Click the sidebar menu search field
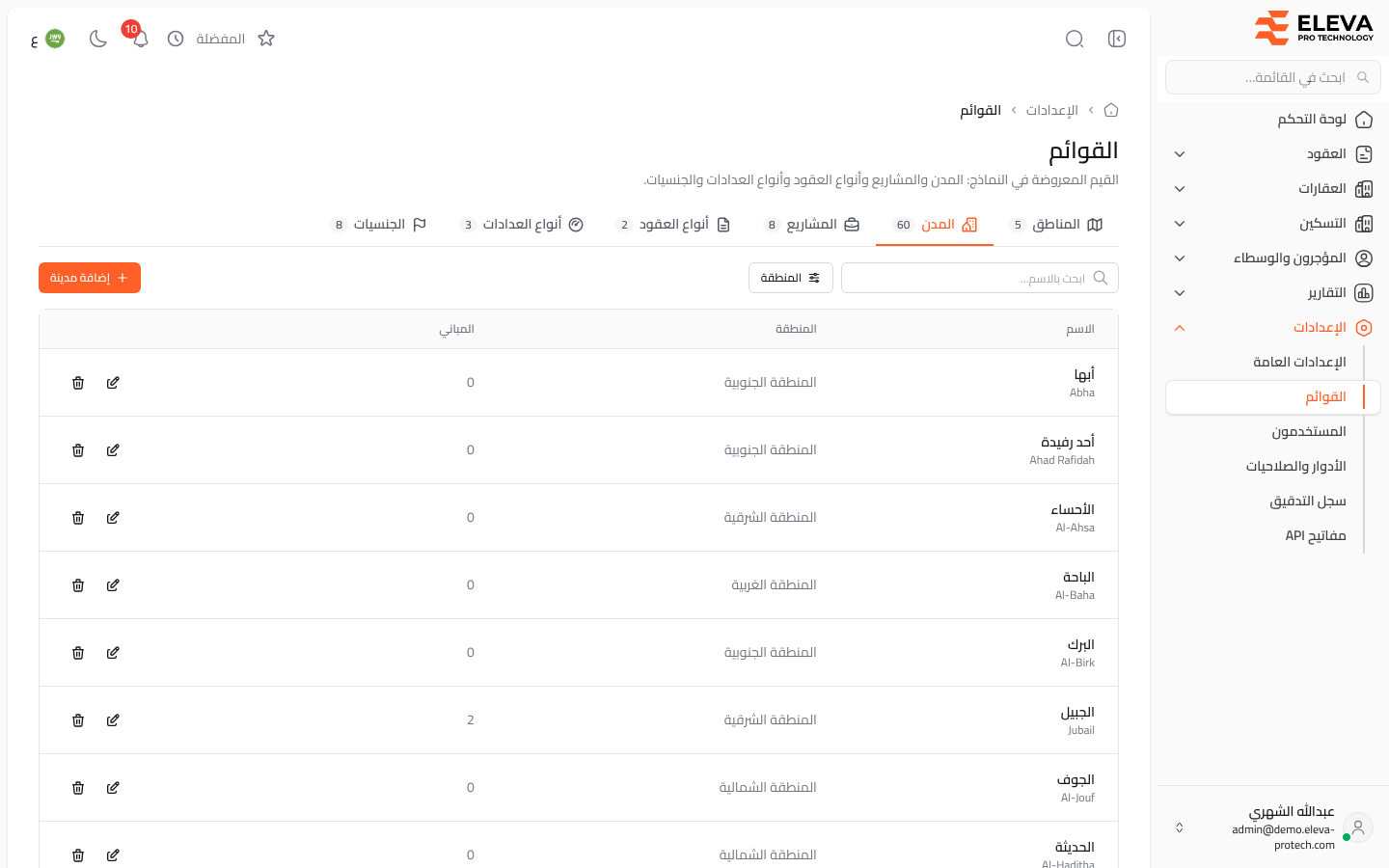The image size is (1389, 868). click(x=1273, y=77)
